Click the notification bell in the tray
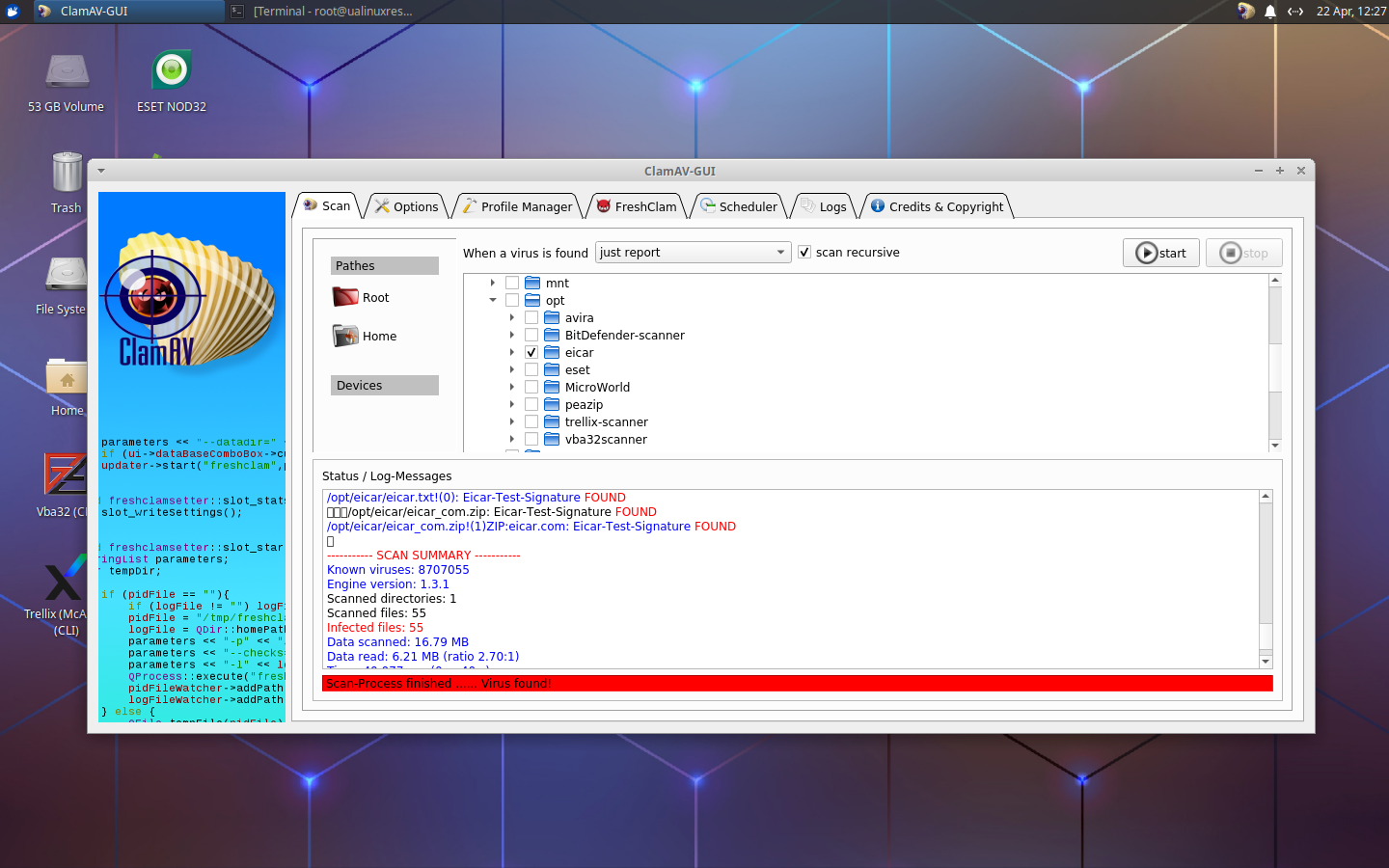This screenshot has width=1389, height=868. [1268, 12]
